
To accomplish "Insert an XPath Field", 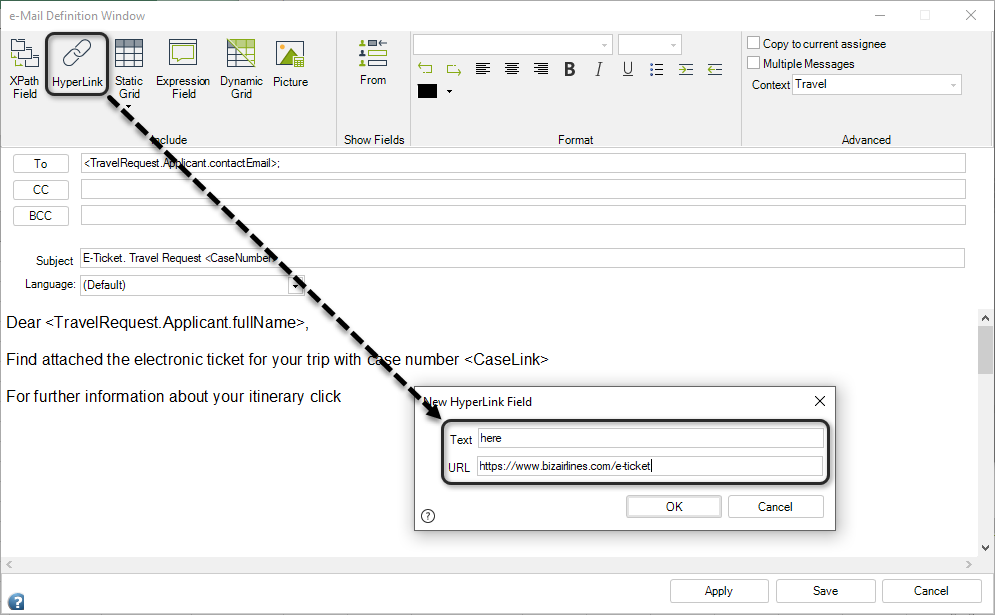I will click(x=24, y=68).
